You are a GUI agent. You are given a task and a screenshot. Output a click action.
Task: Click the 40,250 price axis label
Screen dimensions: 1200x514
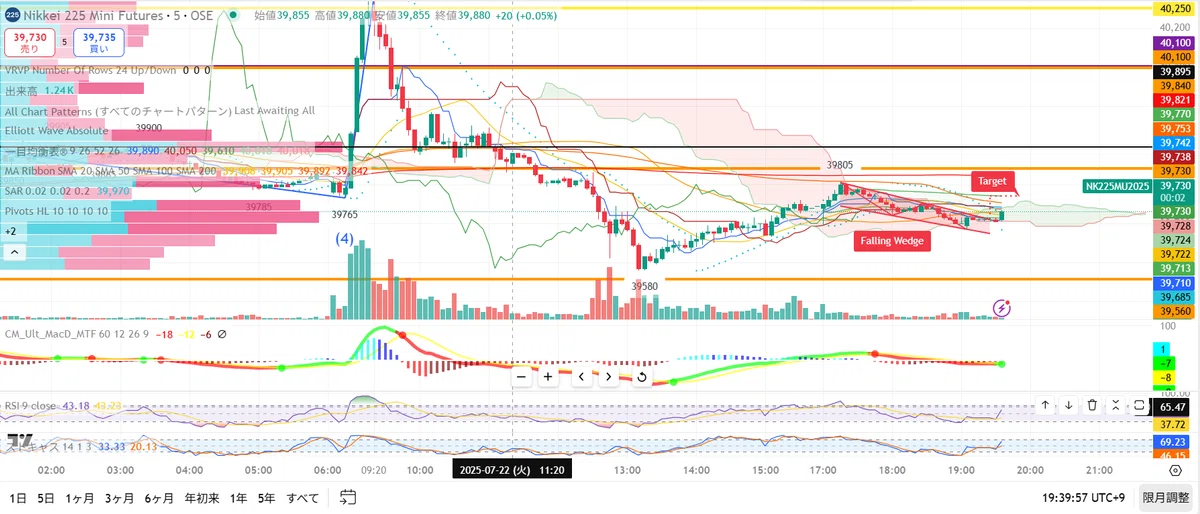click(1174, 8)
